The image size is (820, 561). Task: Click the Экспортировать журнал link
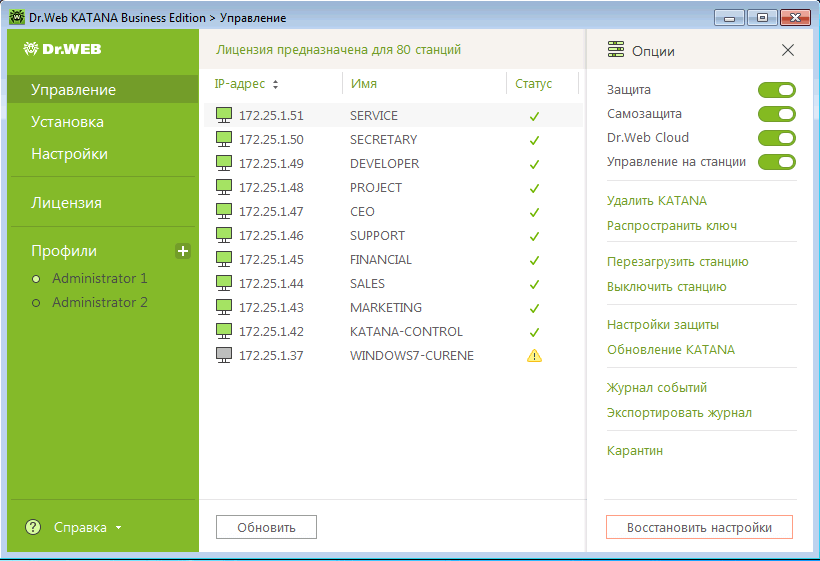point(679,413)
